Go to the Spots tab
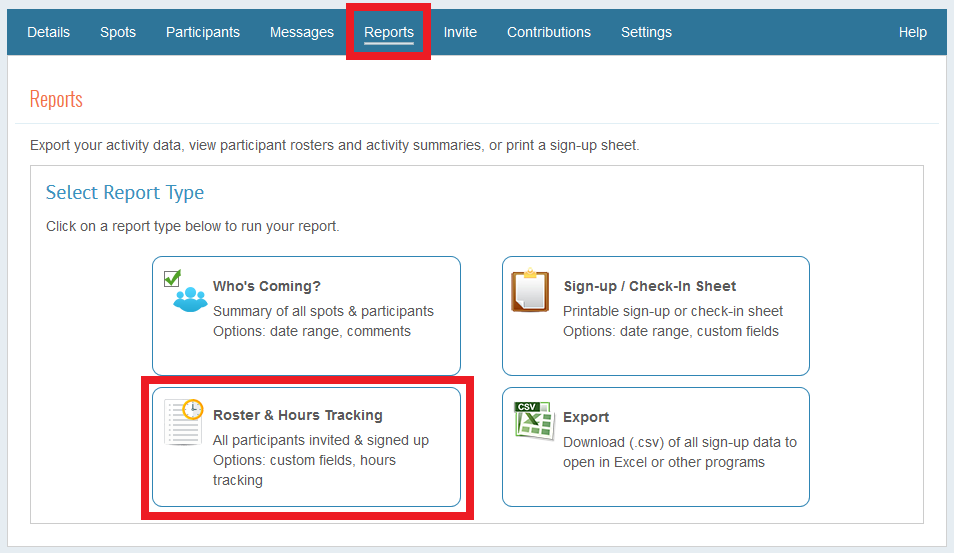Image resolution: width=954 pixels, height=553 pixels. [x=118, y=32]
